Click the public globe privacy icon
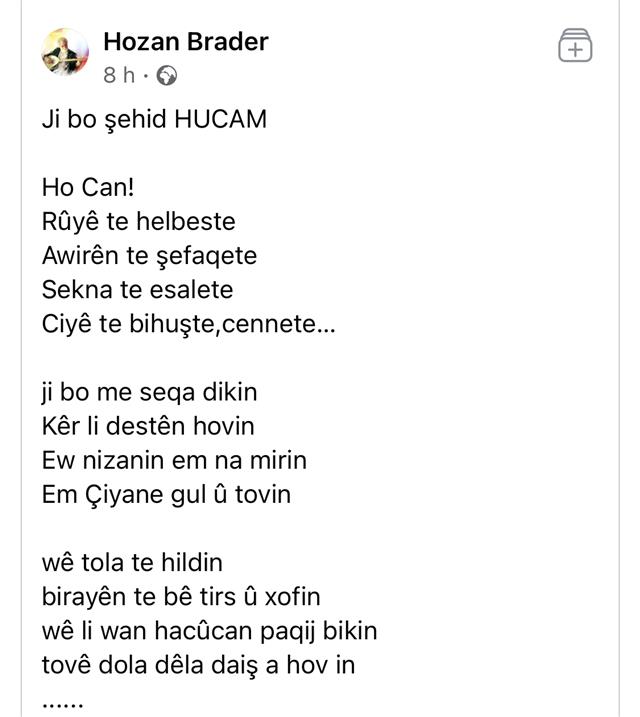The image size is (640, 717). pos(167,75)
